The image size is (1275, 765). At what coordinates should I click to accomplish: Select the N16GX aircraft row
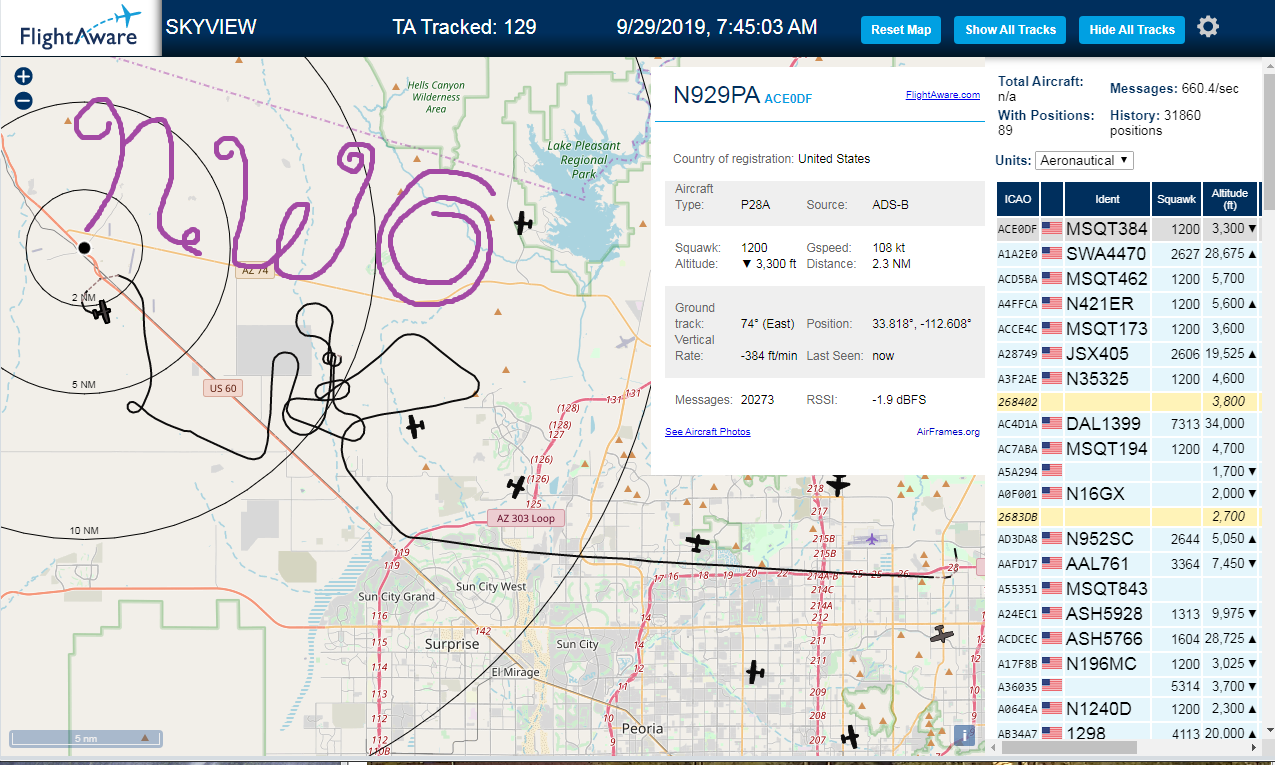1127,494
